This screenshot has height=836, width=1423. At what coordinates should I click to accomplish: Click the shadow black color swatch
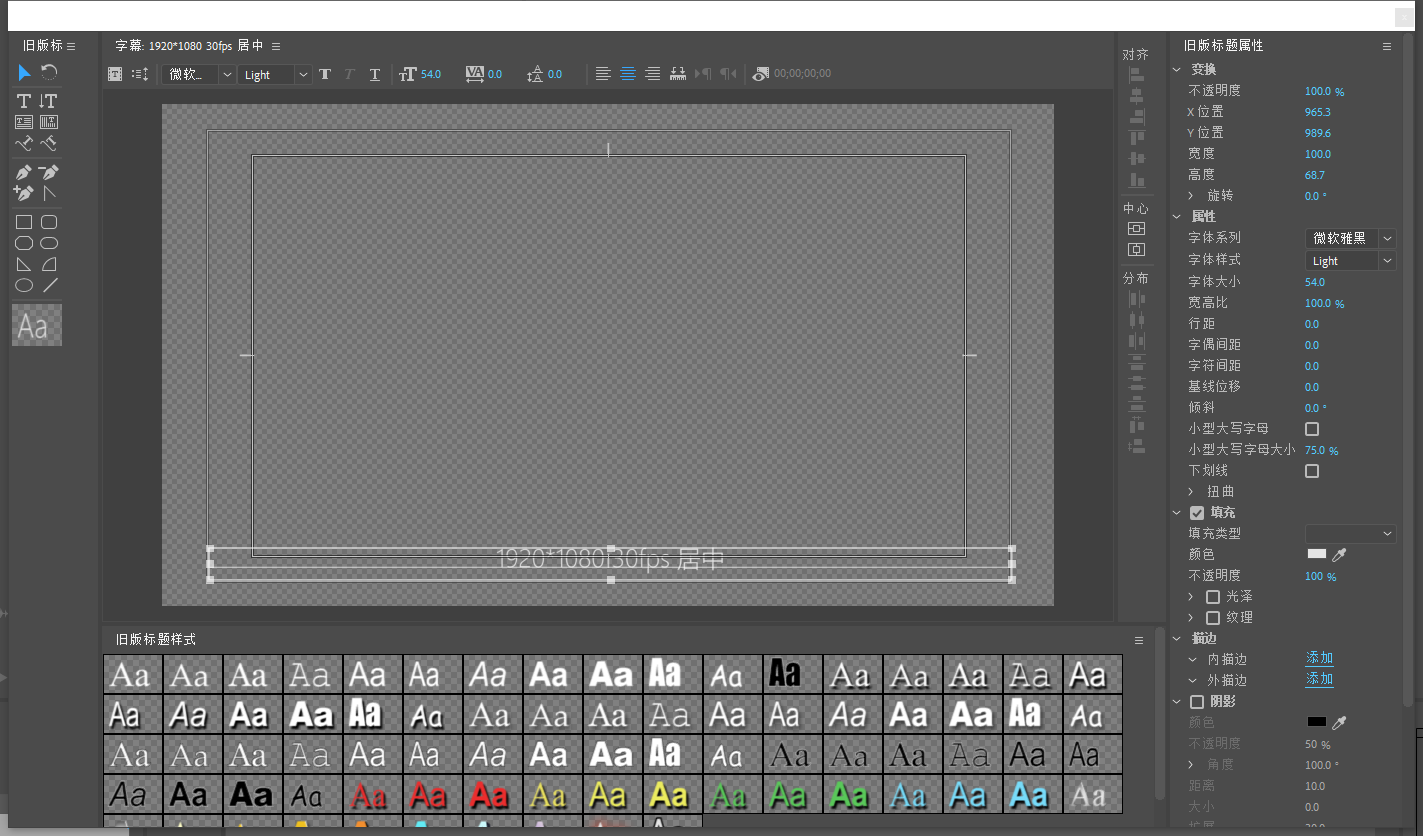tap(1317, 722)
